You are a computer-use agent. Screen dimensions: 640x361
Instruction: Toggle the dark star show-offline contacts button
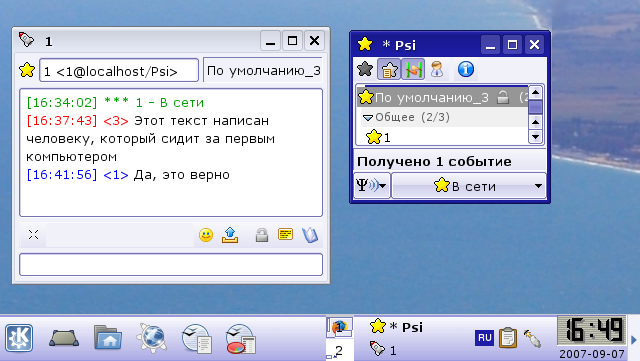(365, 69)
